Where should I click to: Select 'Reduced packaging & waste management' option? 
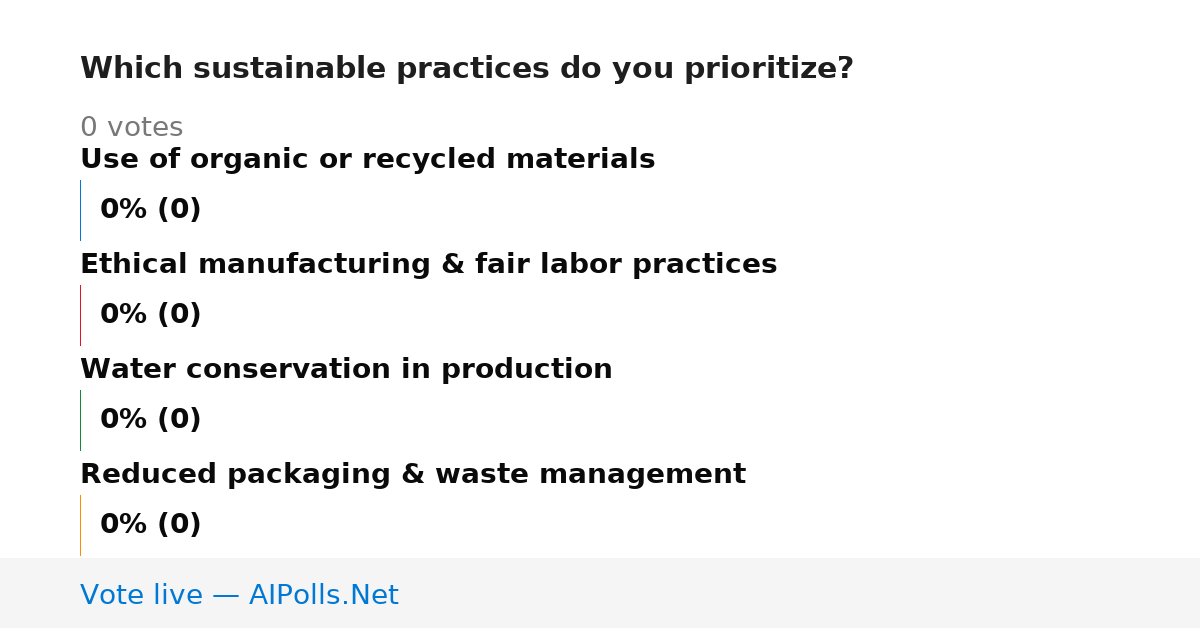click(412, 475)
